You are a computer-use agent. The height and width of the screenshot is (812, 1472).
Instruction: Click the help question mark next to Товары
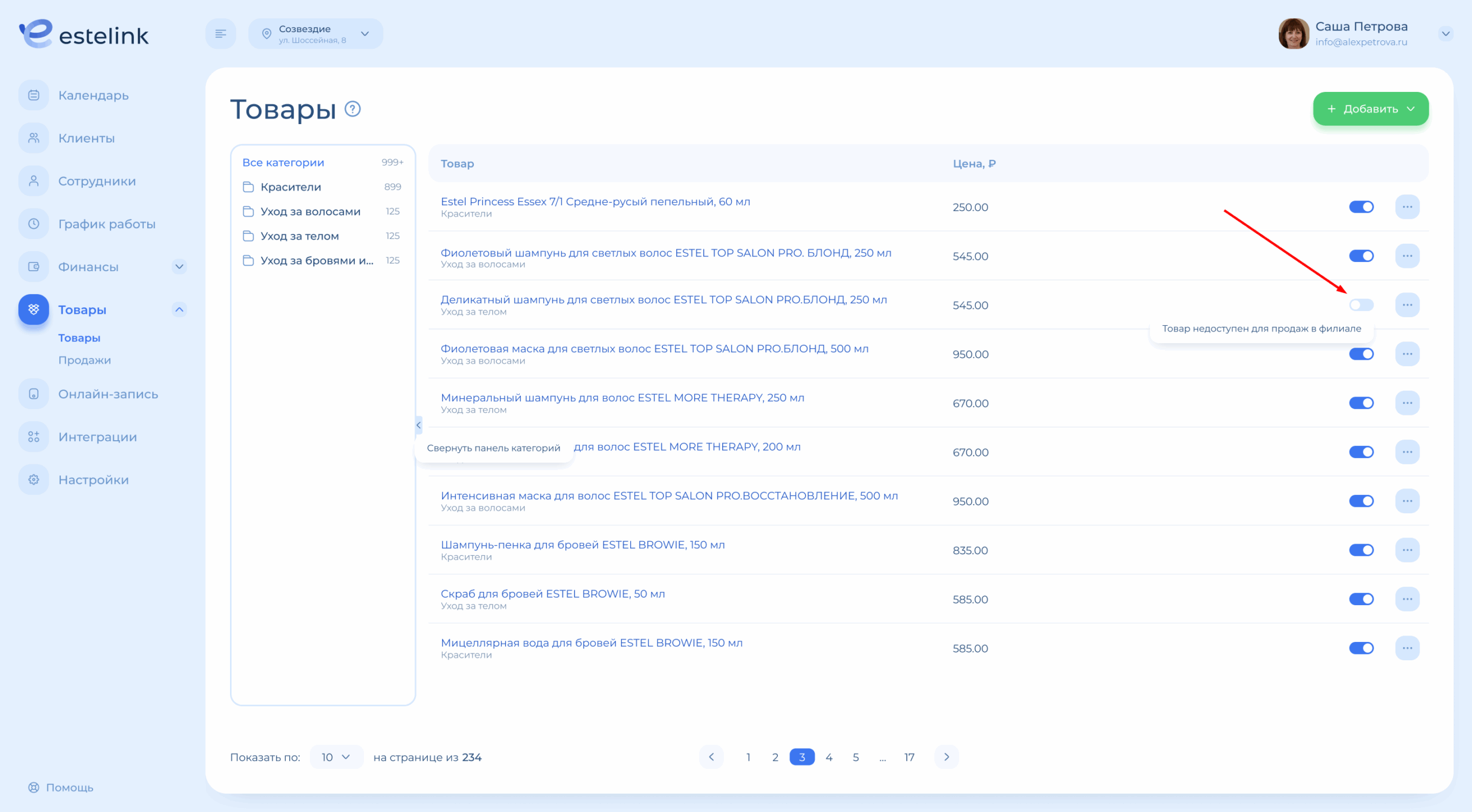pos(352,109)
